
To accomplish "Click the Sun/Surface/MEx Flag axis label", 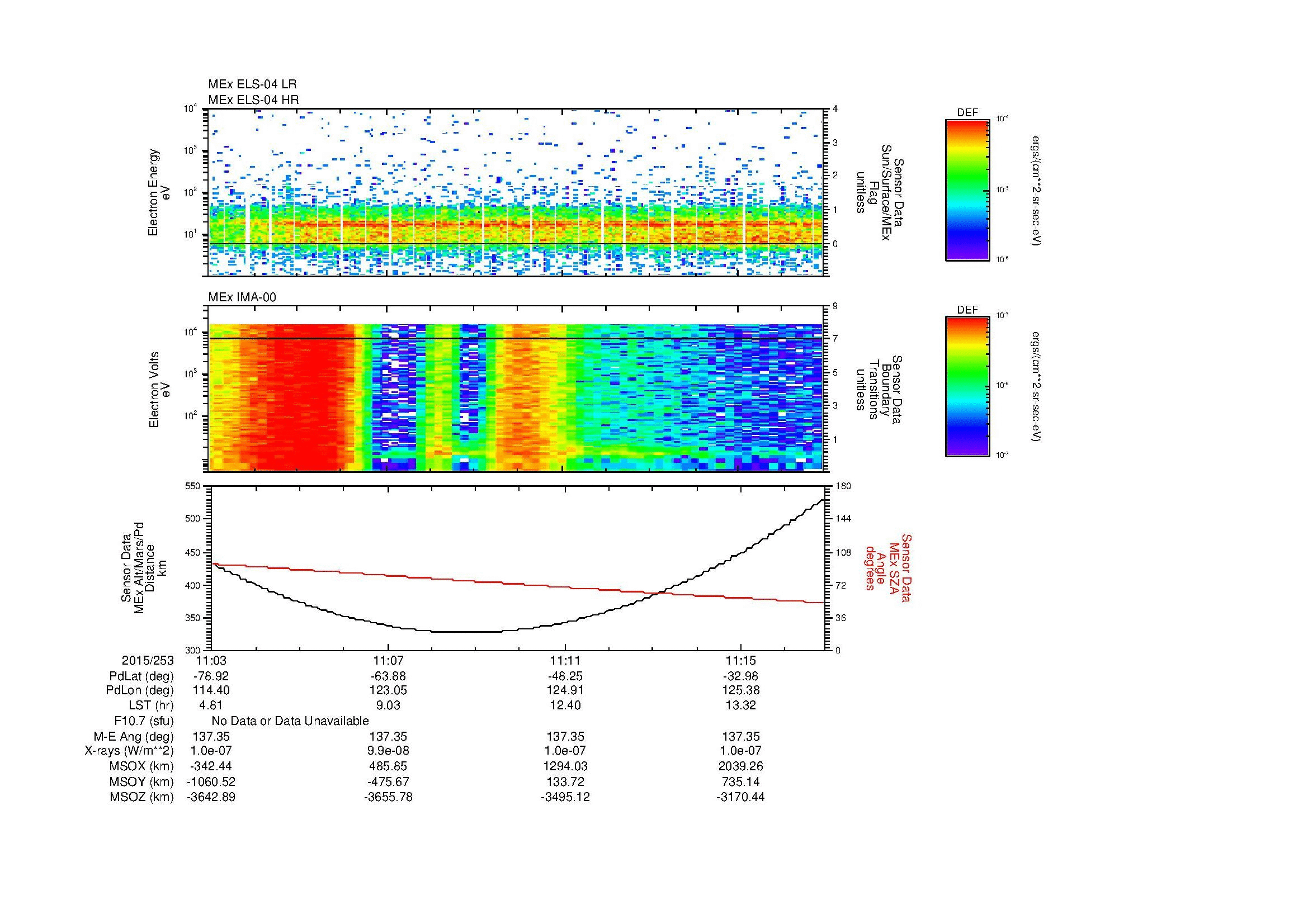I will click(880, 192).
